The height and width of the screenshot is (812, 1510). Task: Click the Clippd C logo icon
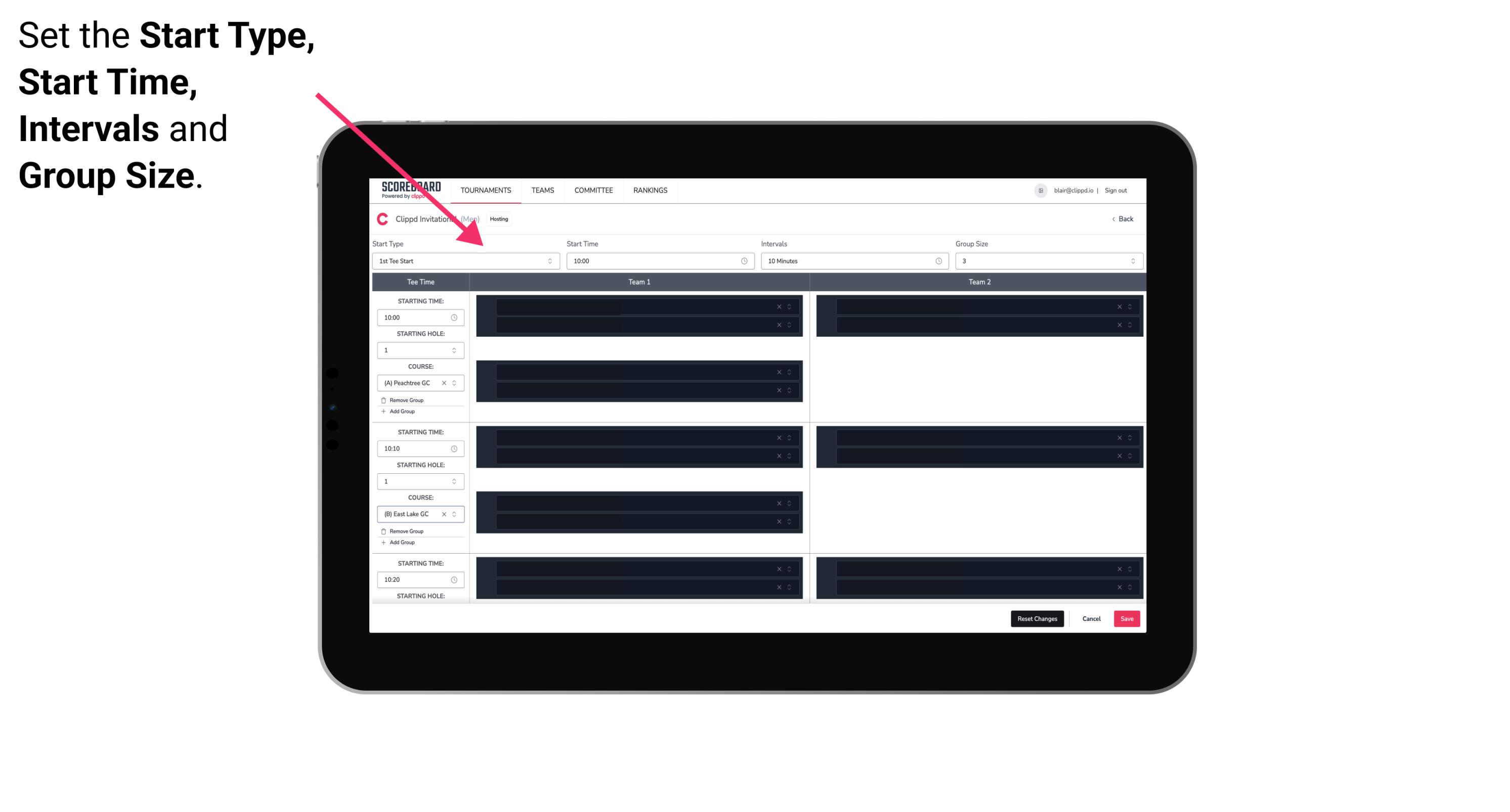pos(382,219)
